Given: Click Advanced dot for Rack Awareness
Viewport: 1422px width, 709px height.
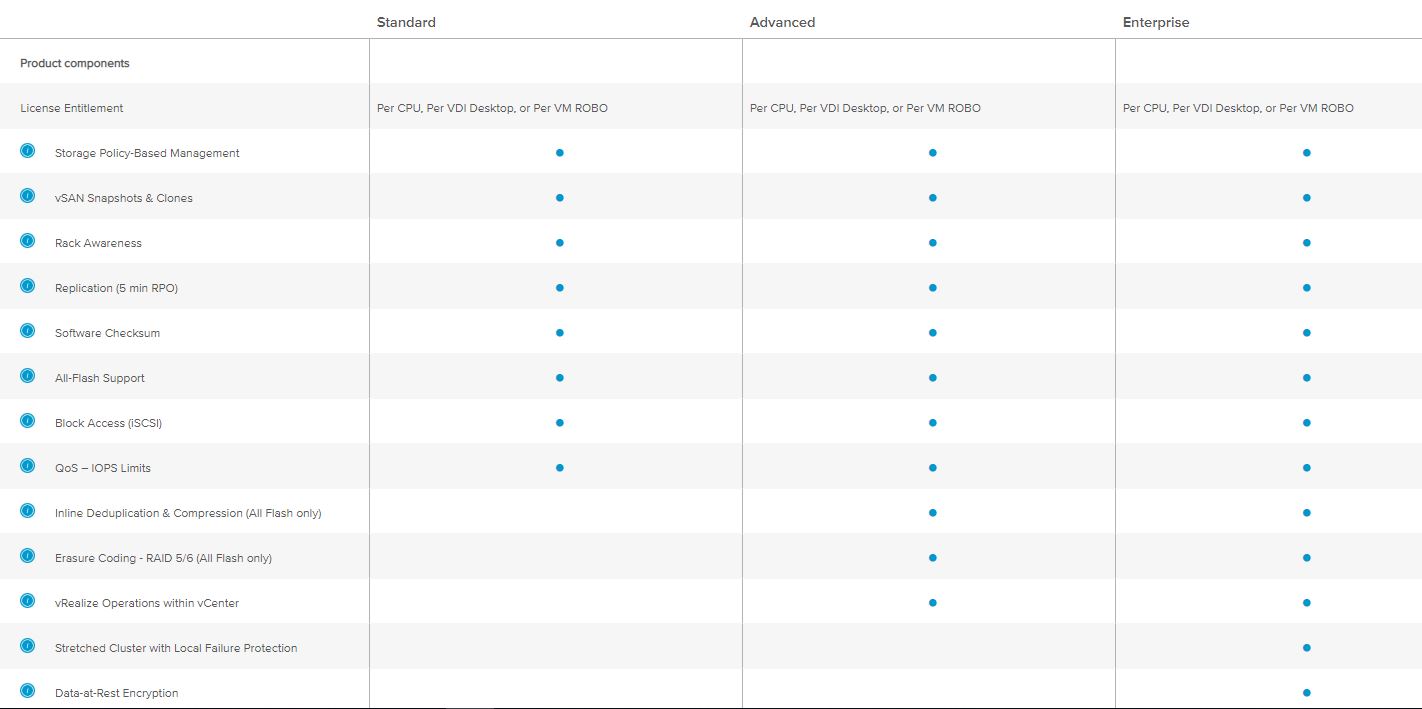Looking at the screenshot, I should click(933, 243).
